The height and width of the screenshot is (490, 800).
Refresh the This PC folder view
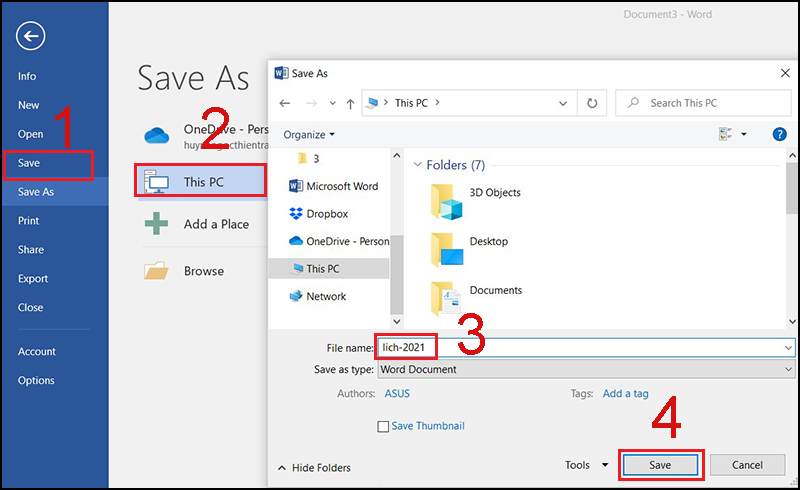[x=592, y=104]
